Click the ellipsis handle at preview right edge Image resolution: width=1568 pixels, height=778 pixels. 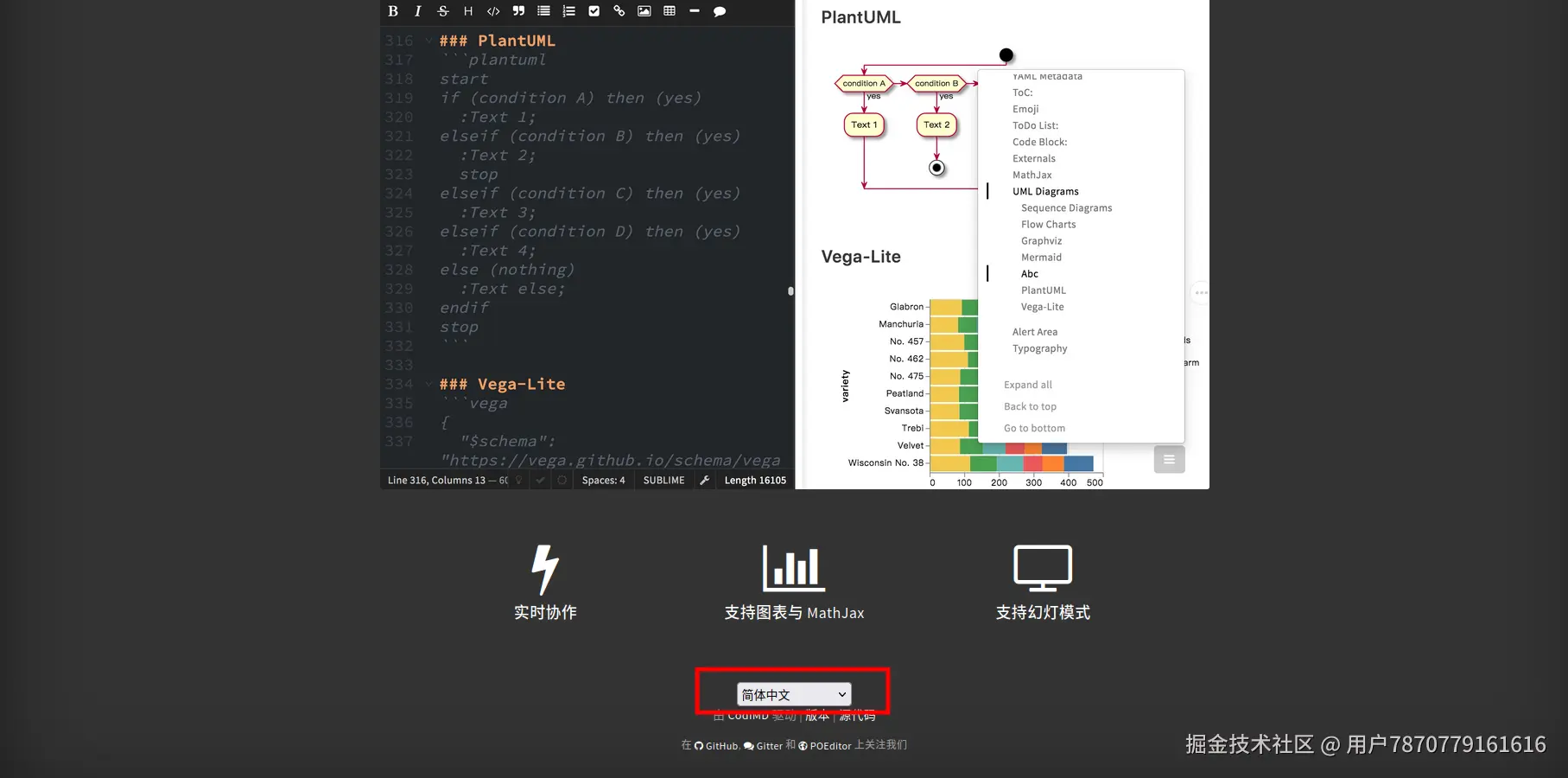point(1201,292)
